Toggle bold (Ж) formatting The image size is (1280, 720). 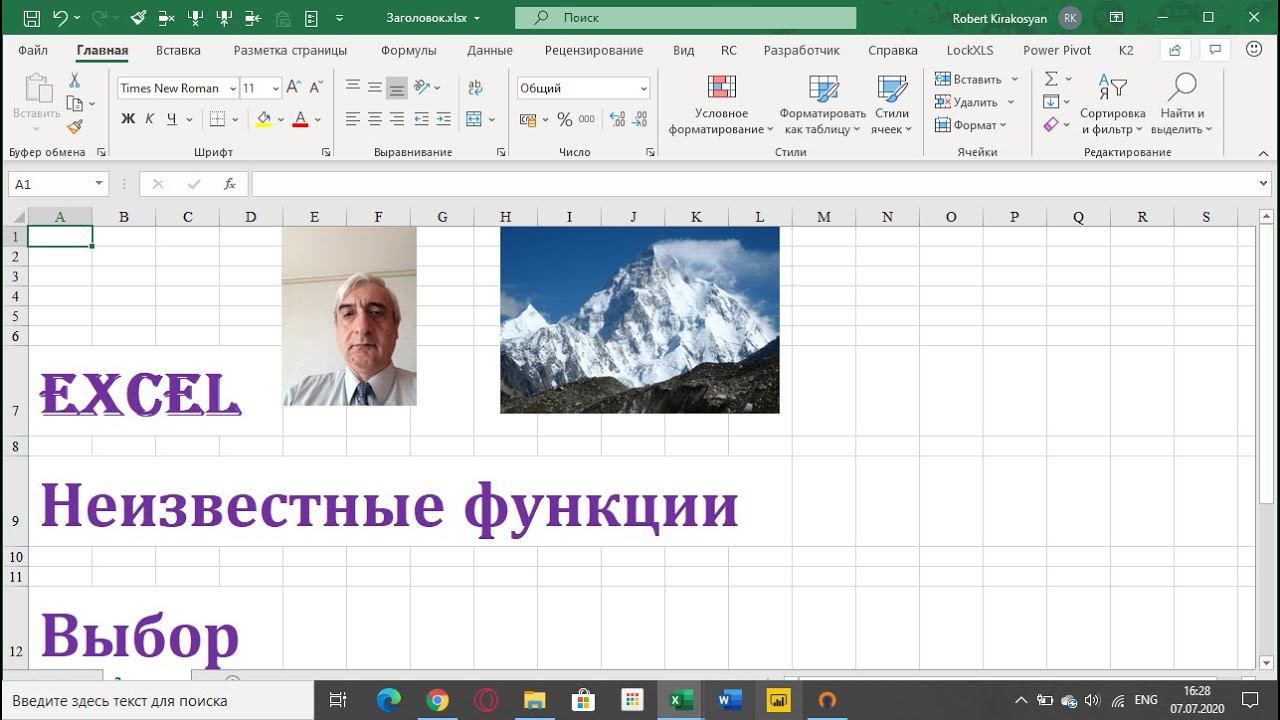(128, 119)
